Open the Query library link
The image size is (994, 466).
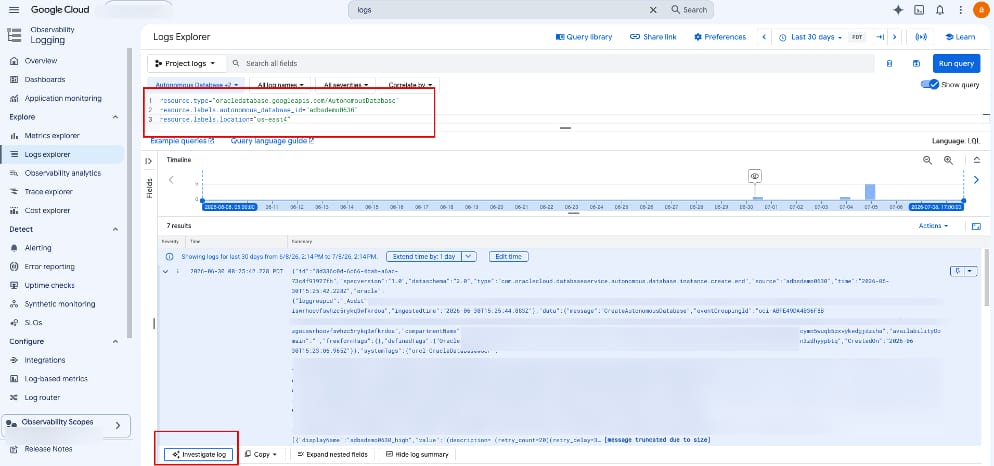click(584, 37)
